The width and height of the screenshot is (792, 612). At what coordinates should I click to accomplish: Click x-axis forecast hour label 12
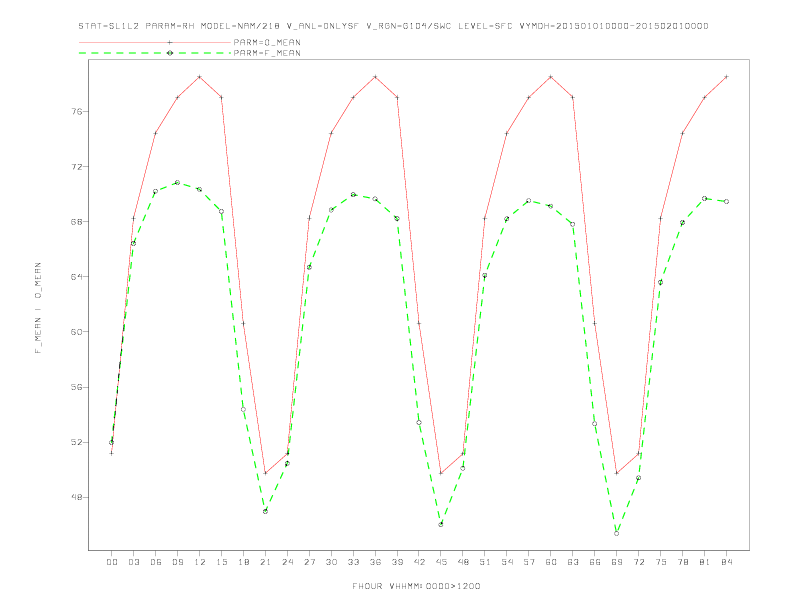200,562
